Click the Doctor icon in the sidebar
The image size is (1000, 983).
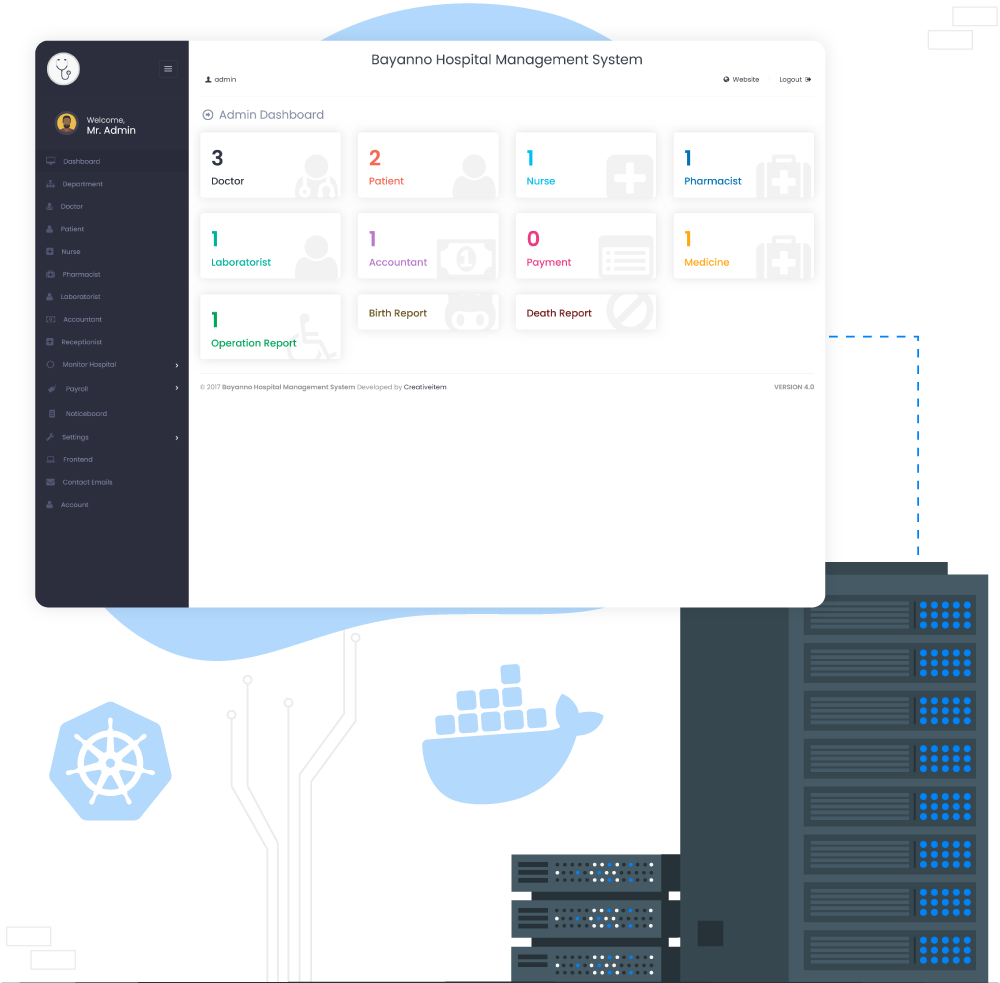(50, 206)
